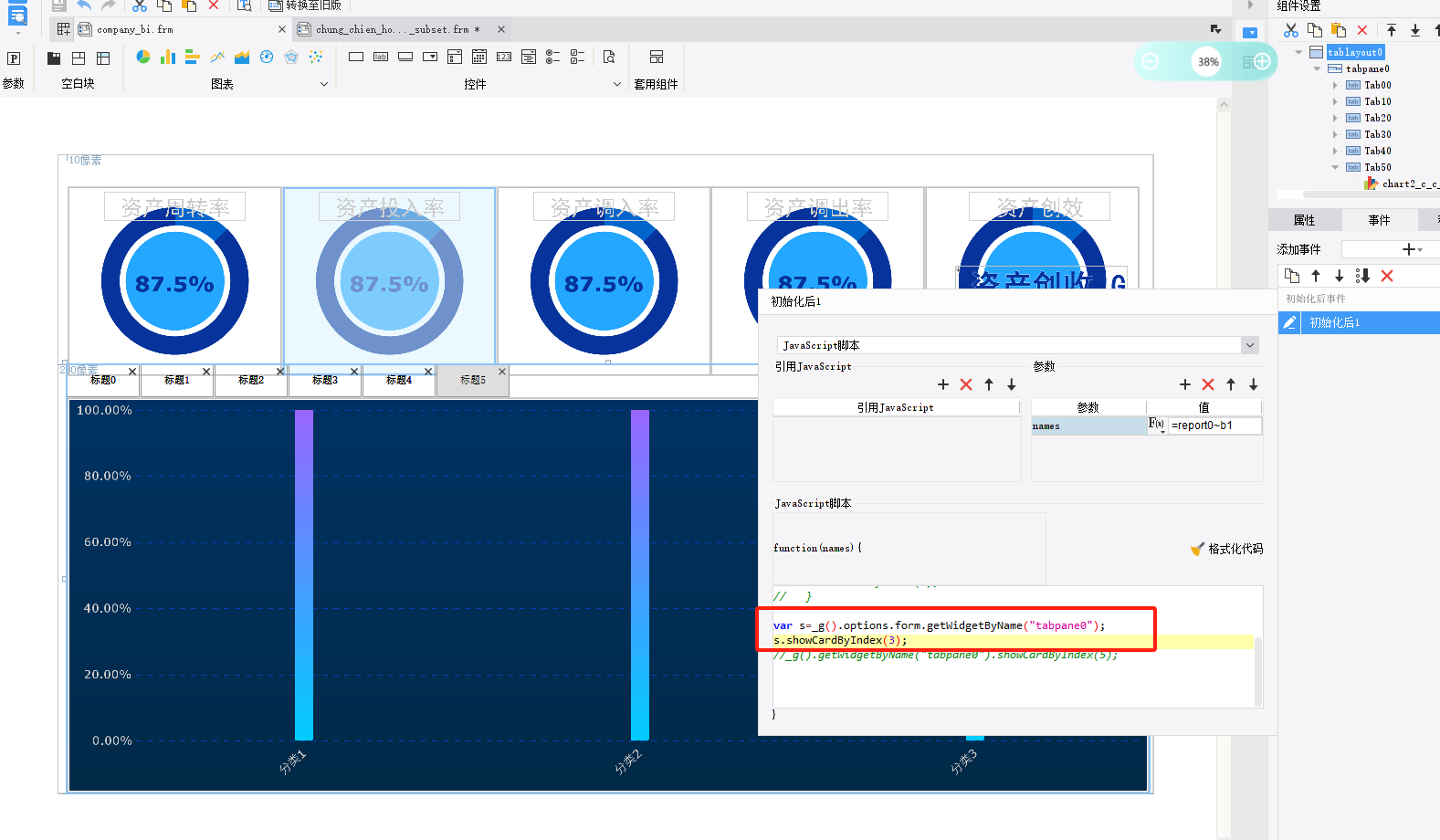This screenshot has height=840, width=1440.
Task: Select Tab30 in component tree
Action: coord(1377,134)
